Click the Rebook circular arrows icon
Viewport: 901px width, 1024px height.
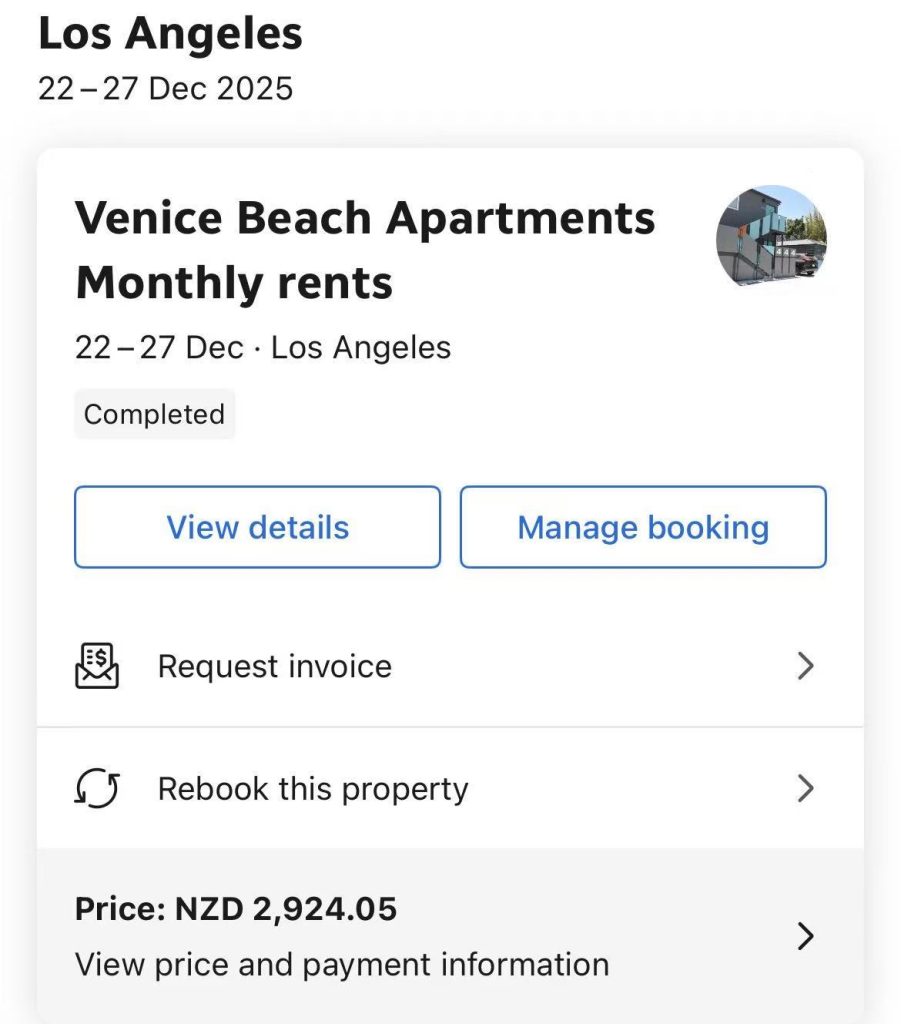[97, 789]
